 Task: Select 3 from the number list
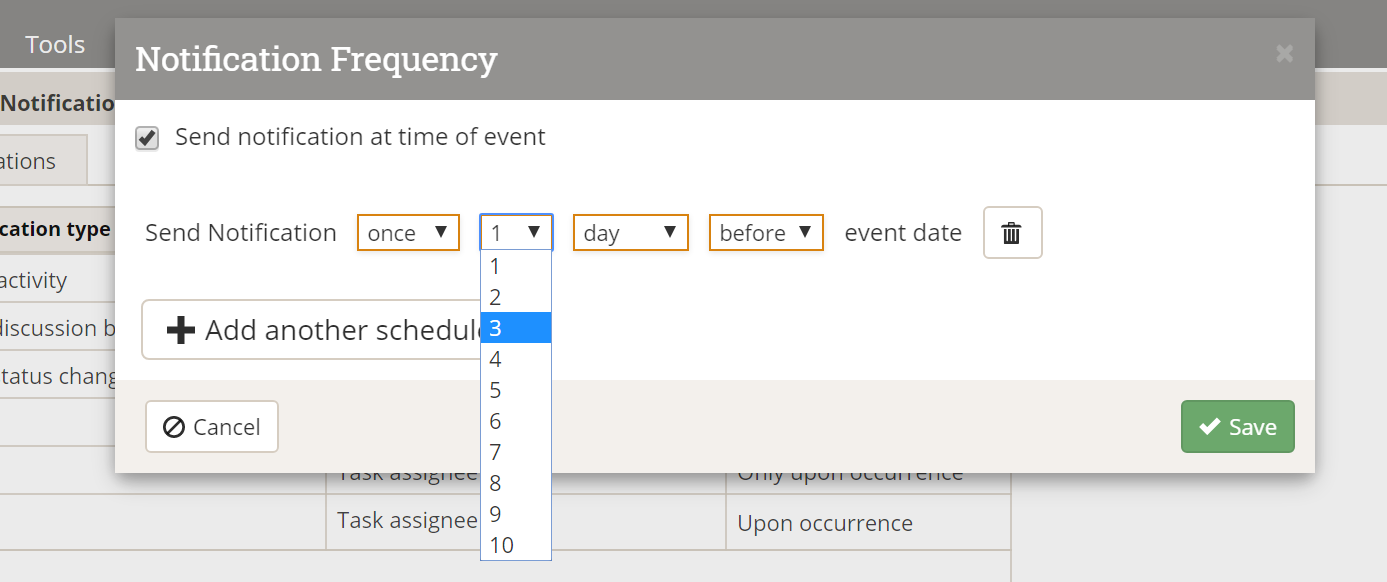pyautogui.click(x=515, y=328)
